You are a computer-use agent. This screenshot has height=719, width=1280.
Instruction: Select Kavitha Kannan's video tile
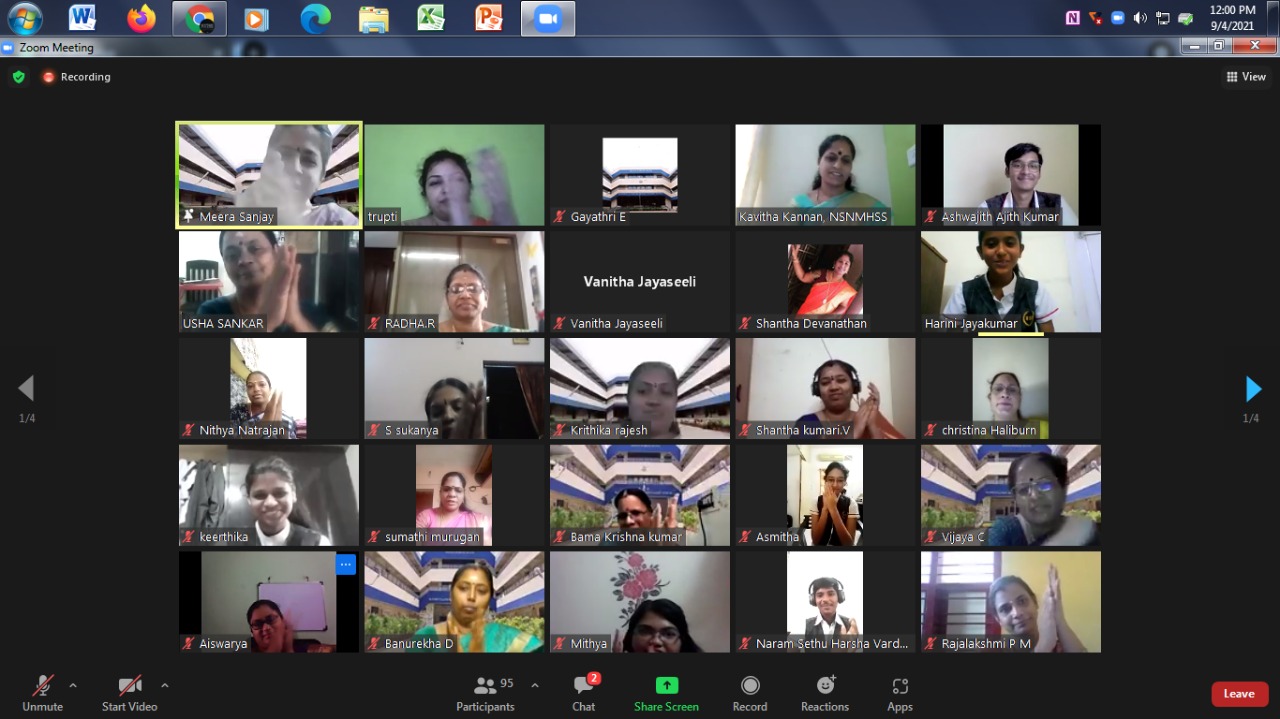coord(825,175)
